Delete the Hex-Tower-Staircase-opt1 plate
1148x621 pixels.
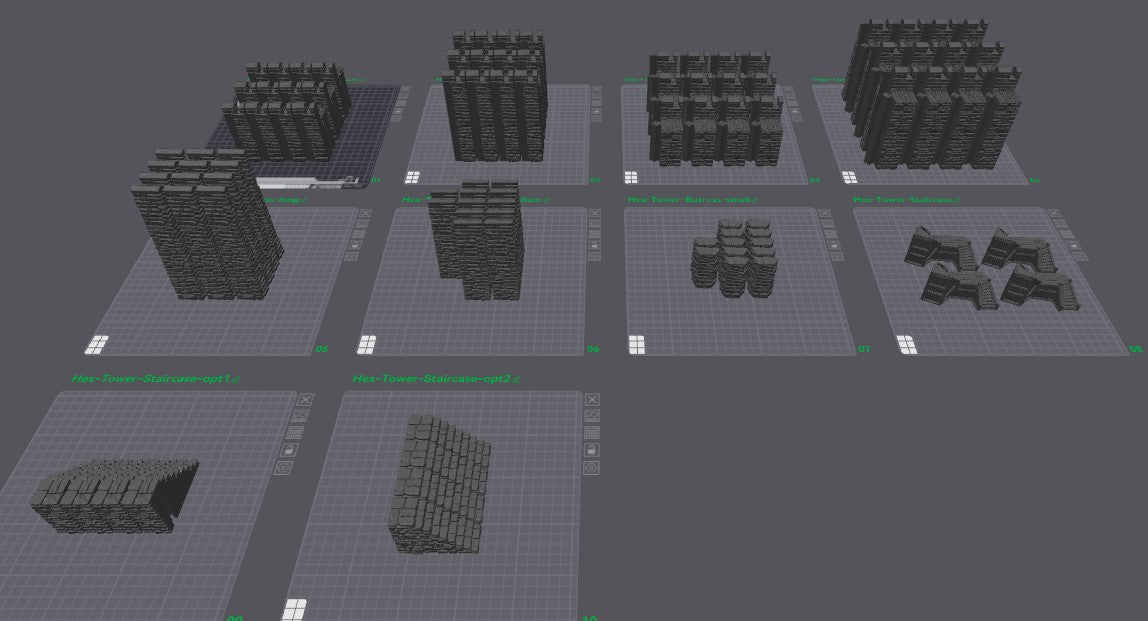tap(306, 398)
